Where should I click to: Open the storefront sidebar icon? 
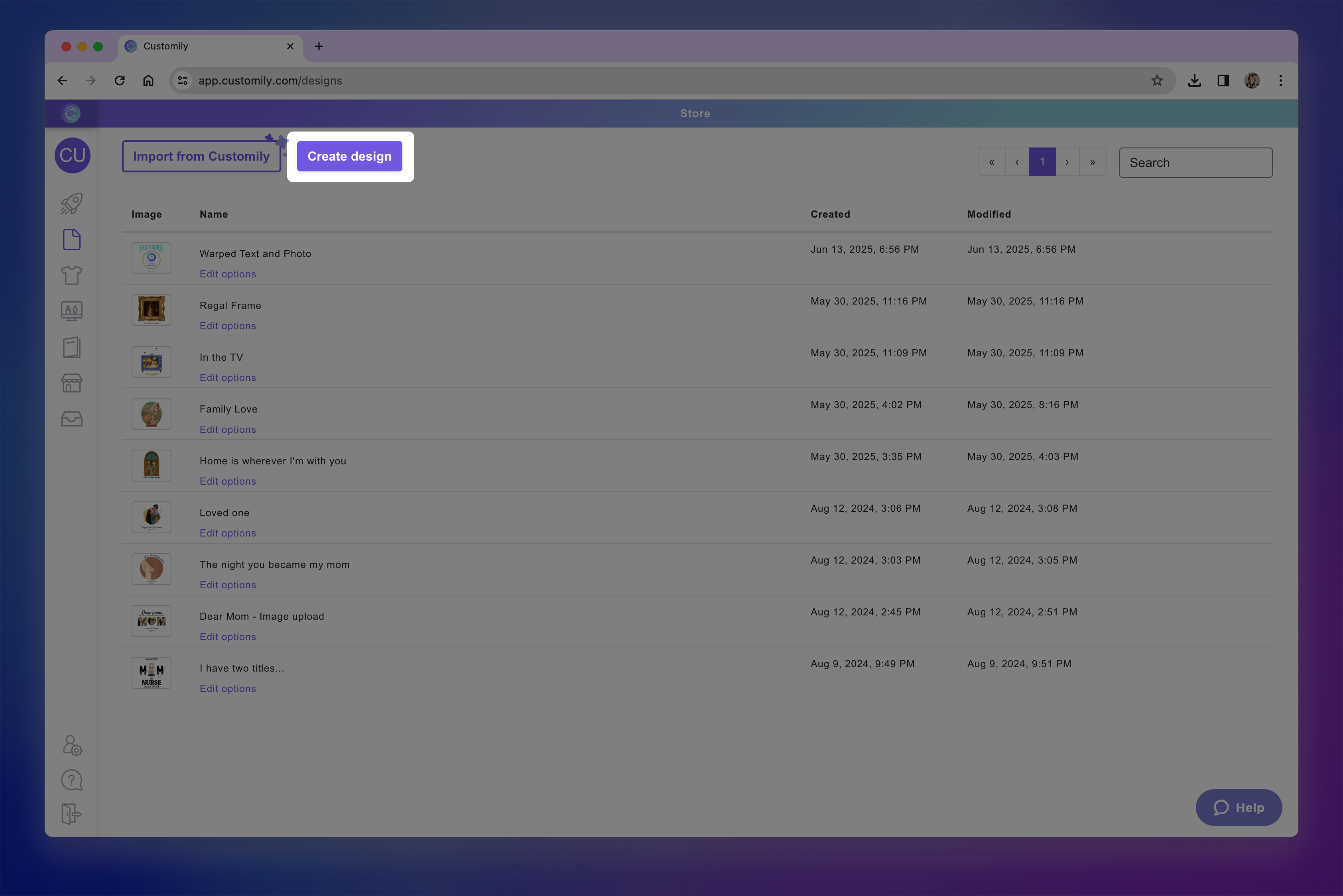coord(71,383)
